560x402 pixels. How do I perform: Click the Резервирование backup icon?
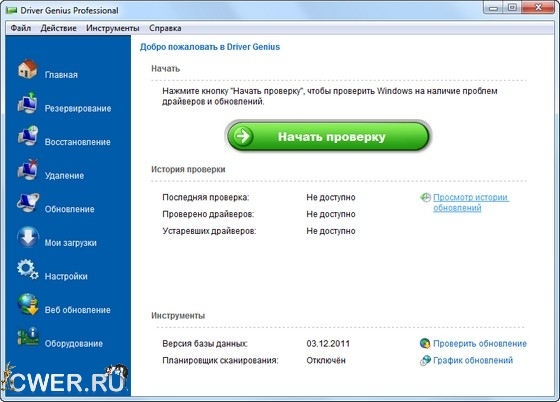point(28,102)
